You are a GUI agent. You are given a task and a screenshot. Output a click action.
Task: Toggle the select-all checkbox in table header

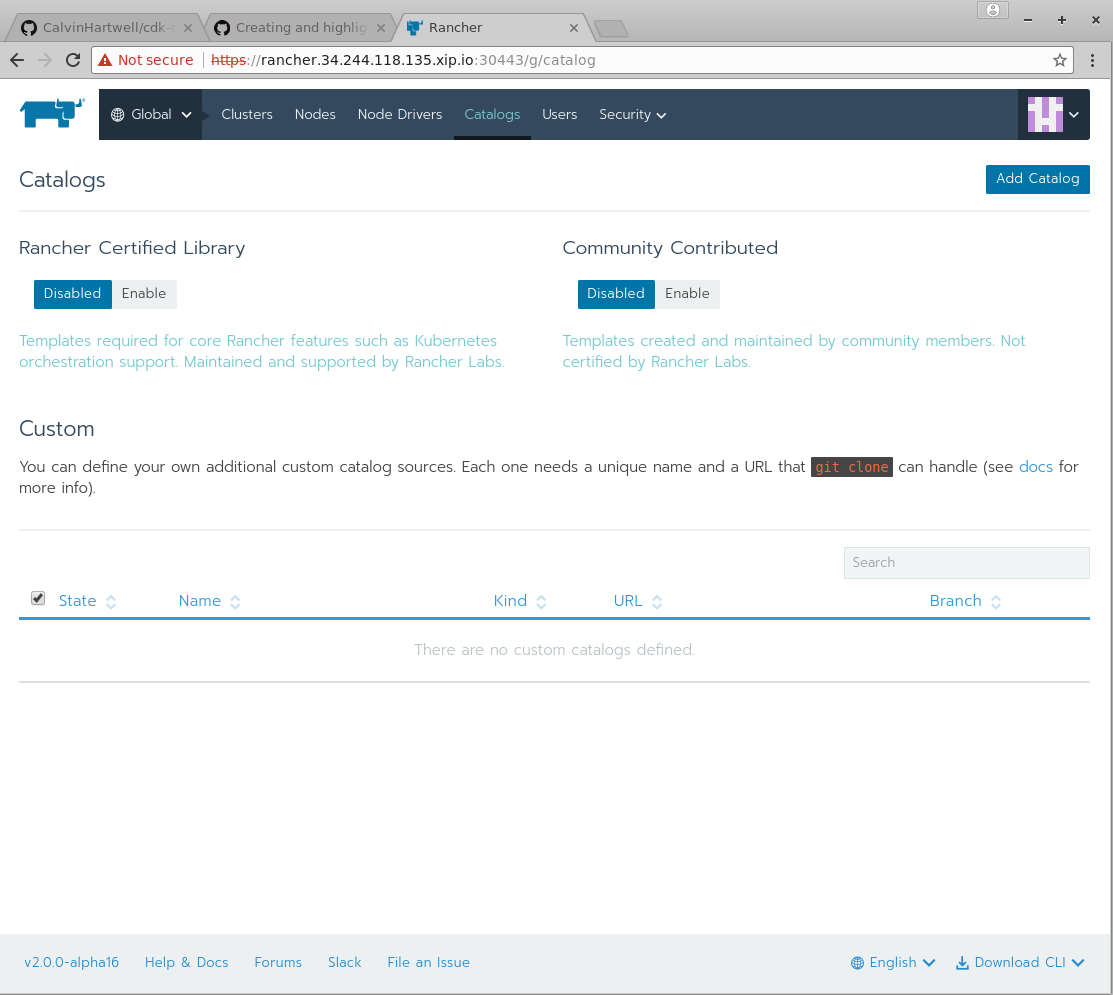[x=38, y=598]
